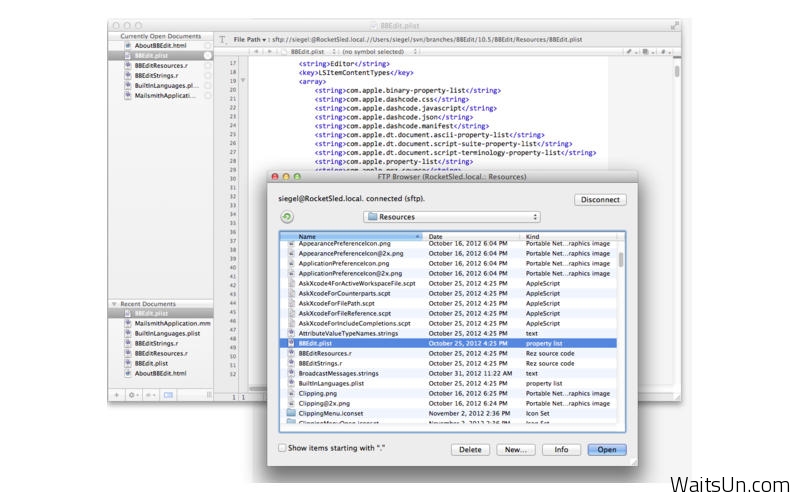
Task: Click the Currently Open Documents header
Action: coord(160,36)
